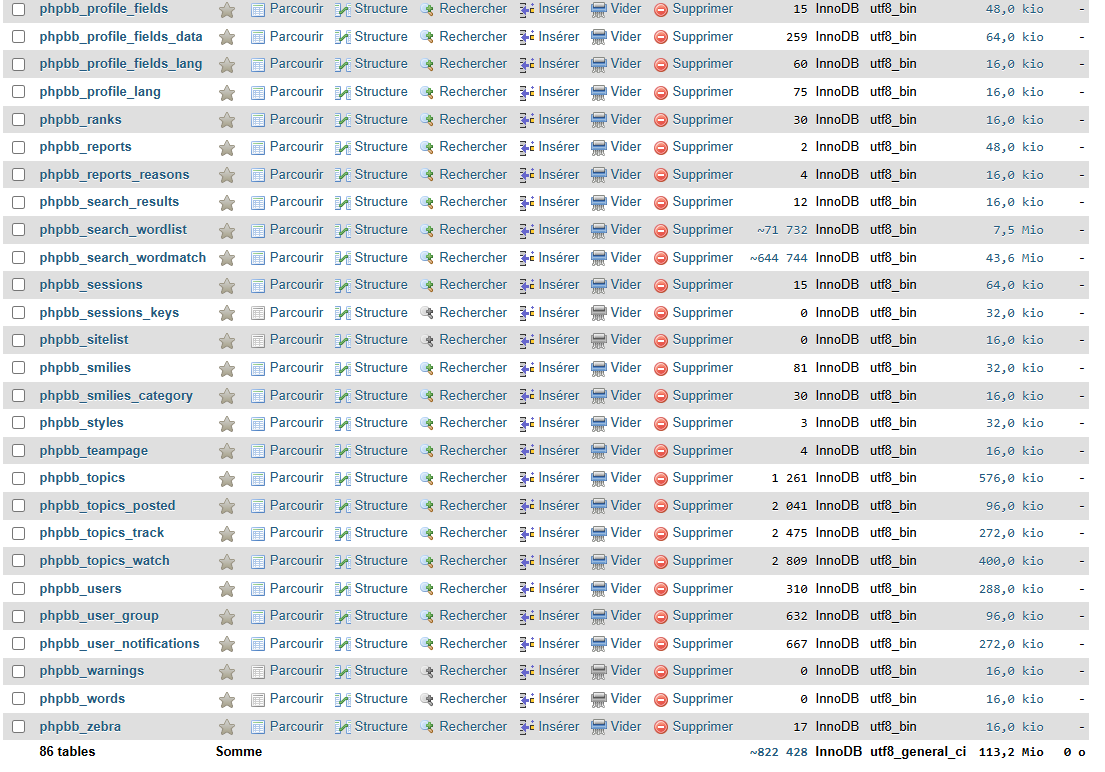The height and width of the screenshot is (772, 1105).
Task: Click red Drop icon for phpbb_topics
Action: (x=661, y=479)
